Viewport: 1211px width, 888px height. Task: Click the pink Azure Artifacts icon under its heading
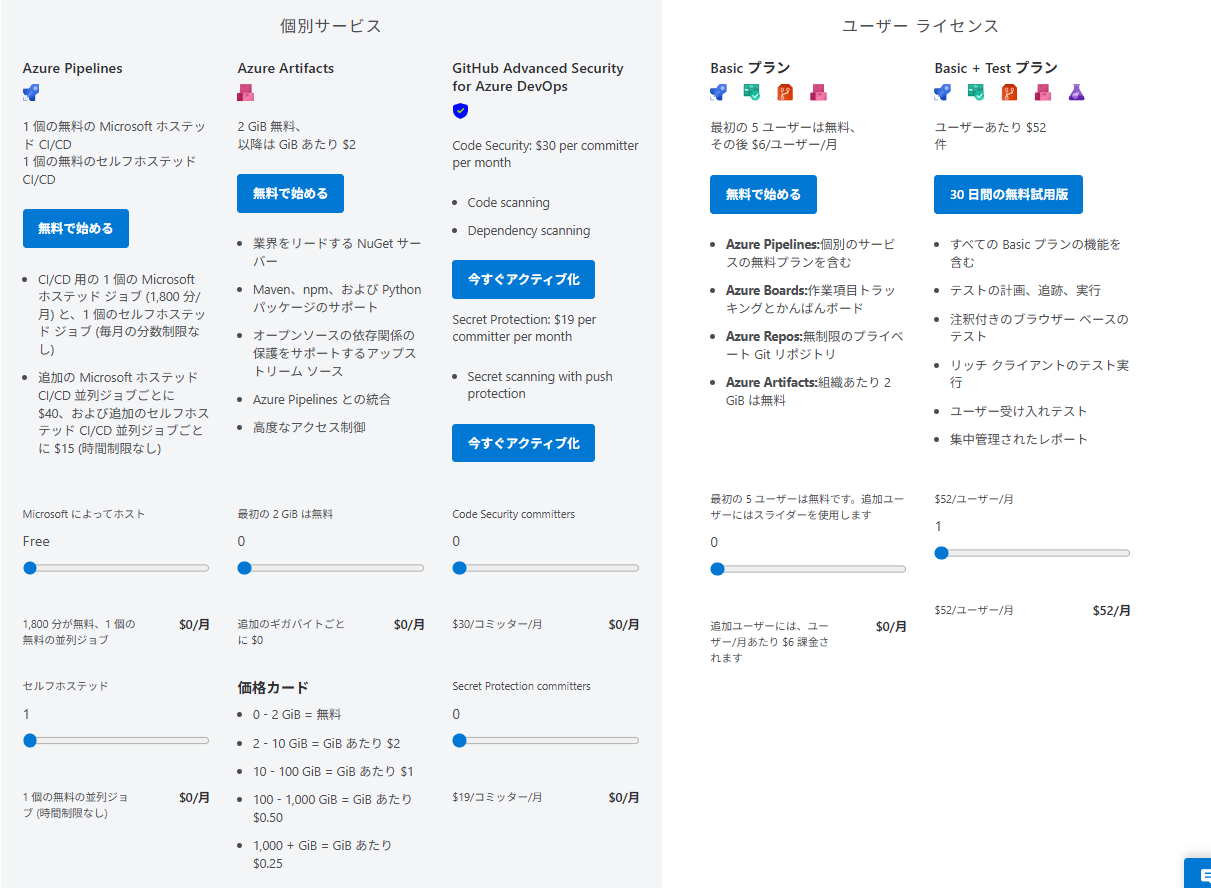coord(245,93)
